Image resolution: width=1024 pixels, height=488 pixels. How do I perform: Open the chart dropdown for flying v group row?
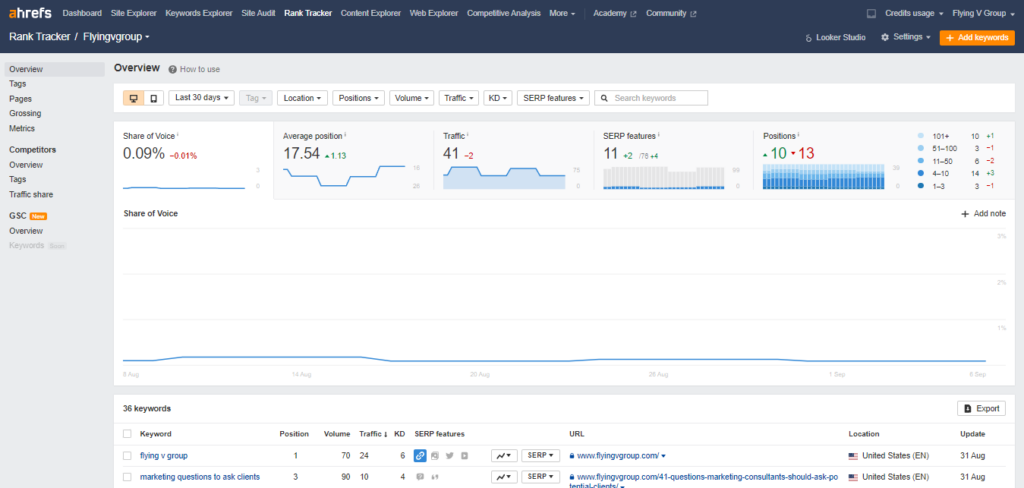point(504,455)
